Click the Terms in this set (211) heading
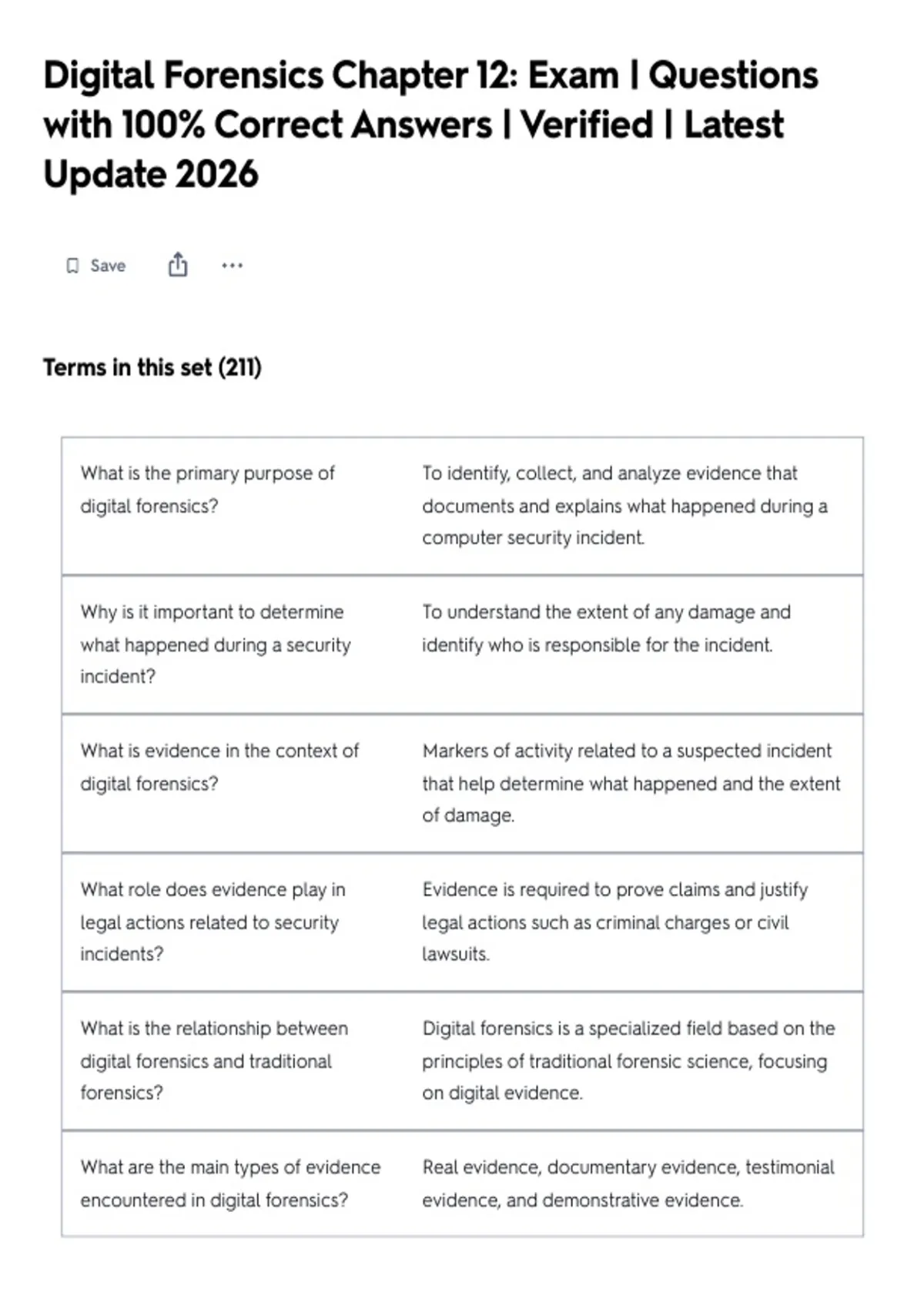This screenshot has height=1309, width=924. (x=152, y=367)
